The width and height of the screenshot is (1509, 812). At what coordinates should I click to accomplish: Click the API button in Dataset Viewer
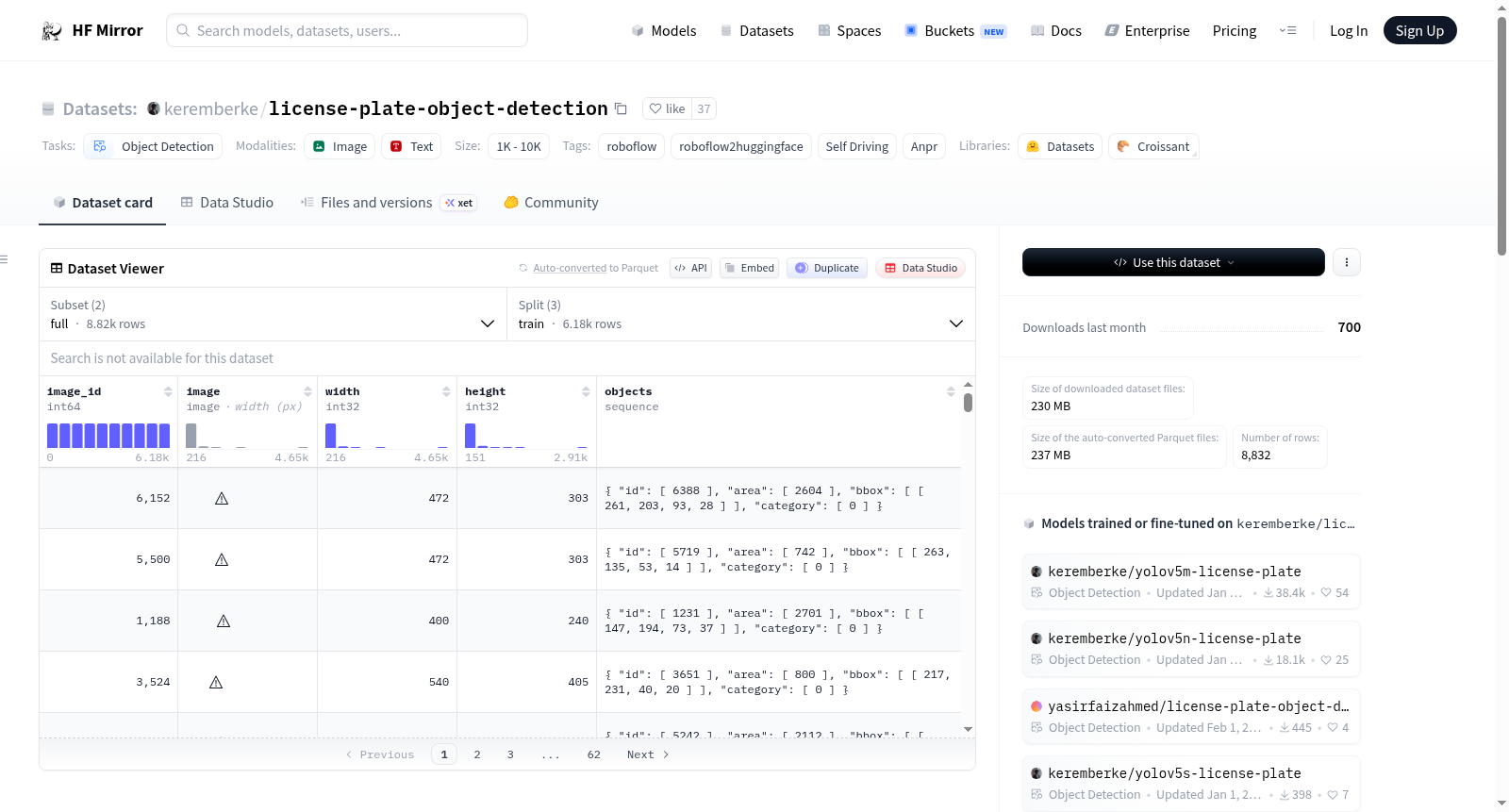tap(690, 268)
